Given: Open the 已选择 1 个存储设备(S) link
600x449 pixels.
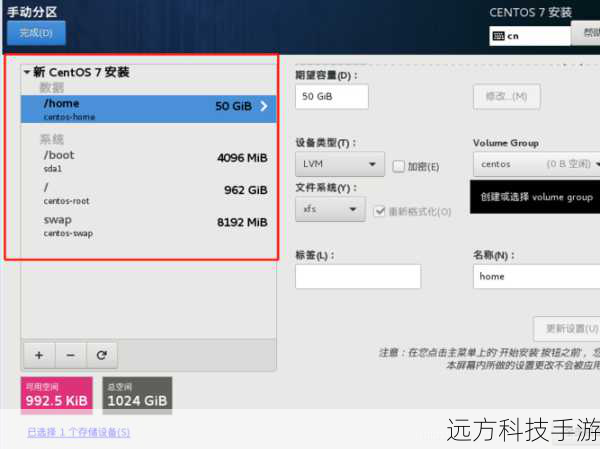Looking at the screenshot, I should [78, 433].
